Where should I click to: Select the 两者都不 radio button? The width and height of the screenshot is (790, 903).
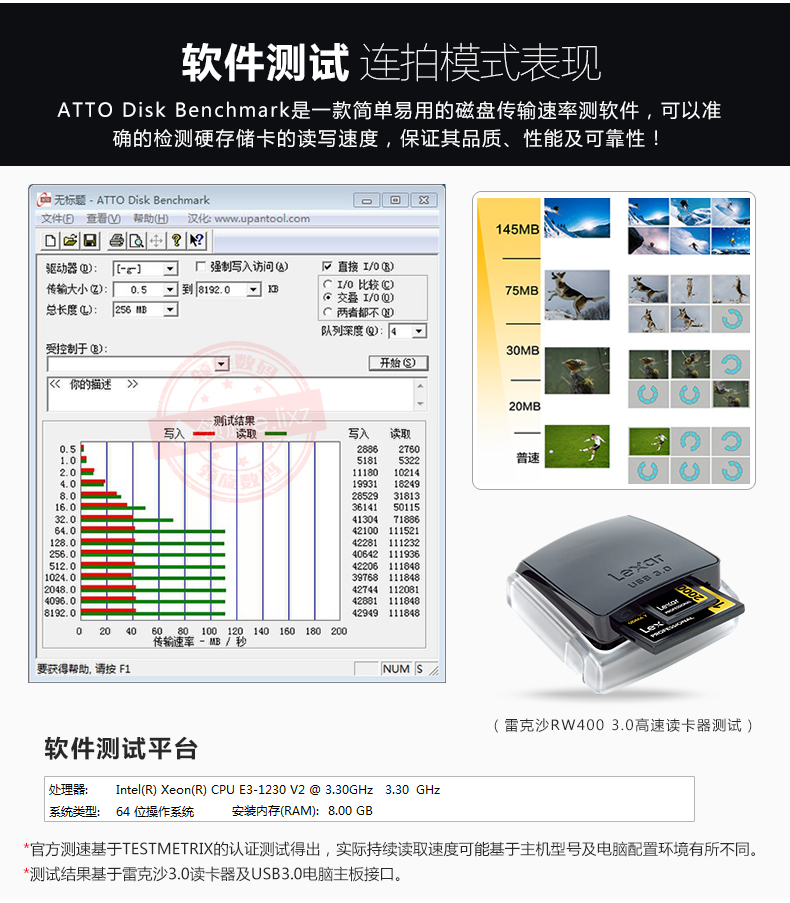(x=328, y=312)
